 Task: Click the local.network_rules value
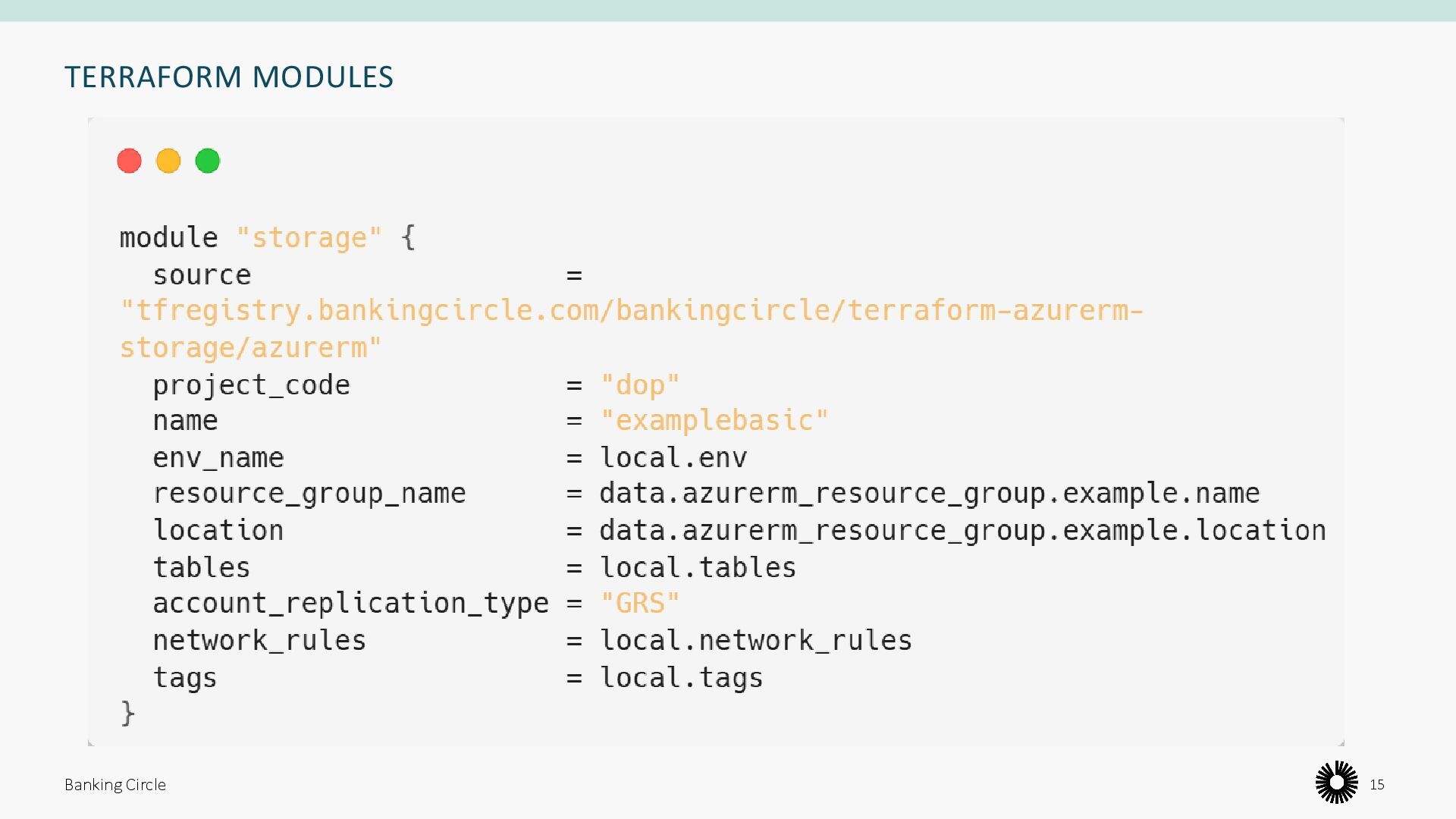click(755, 641)
